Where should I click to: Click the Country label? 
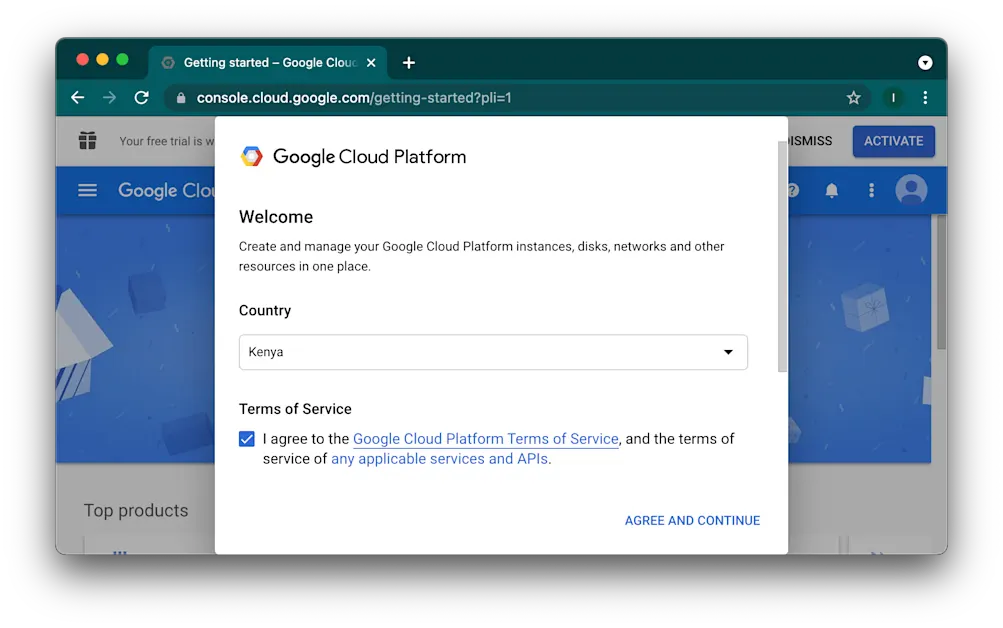[265, 310]
